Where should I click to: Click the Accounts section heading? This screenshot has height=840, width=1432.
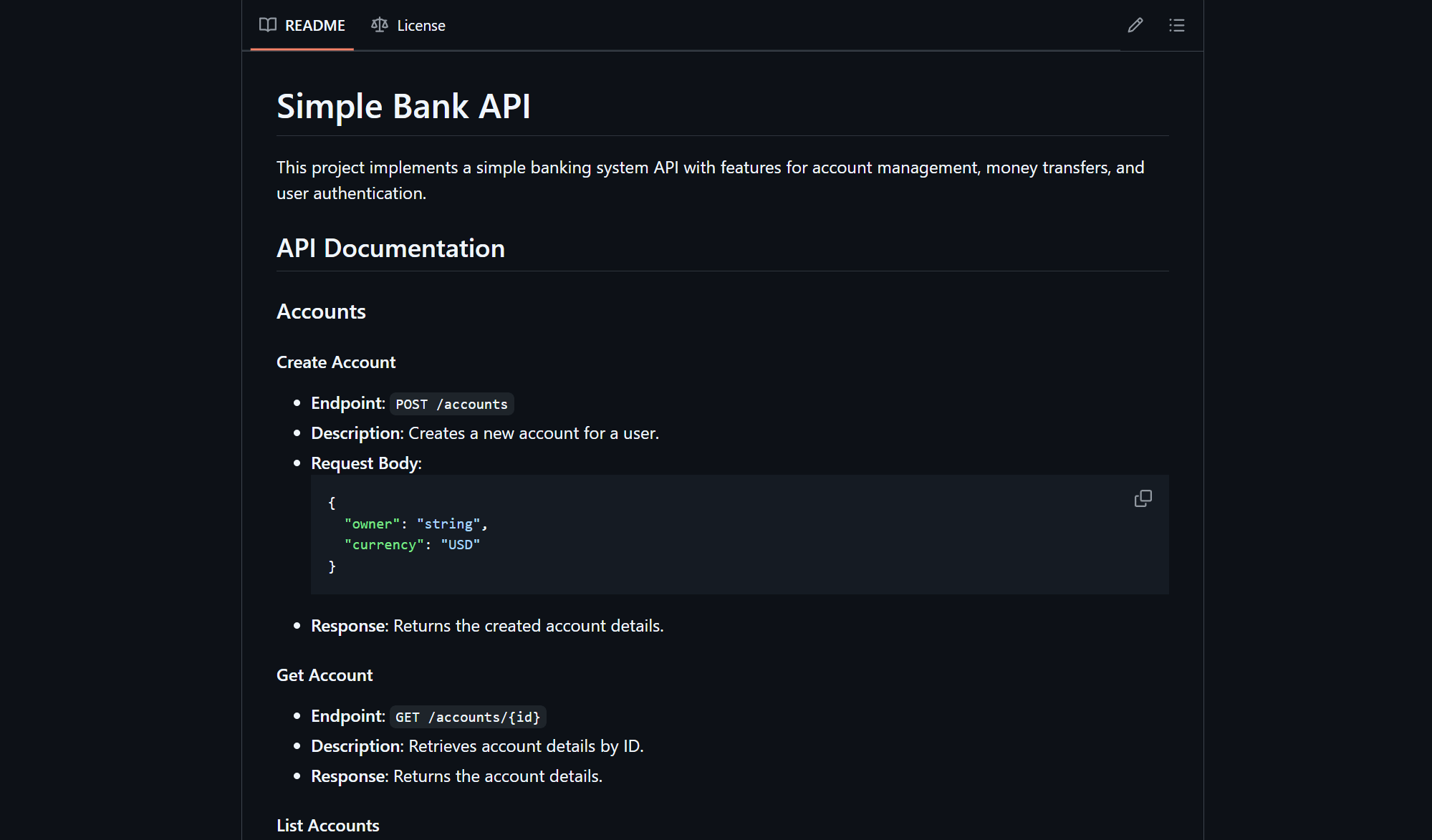click(x=321, y=312)
